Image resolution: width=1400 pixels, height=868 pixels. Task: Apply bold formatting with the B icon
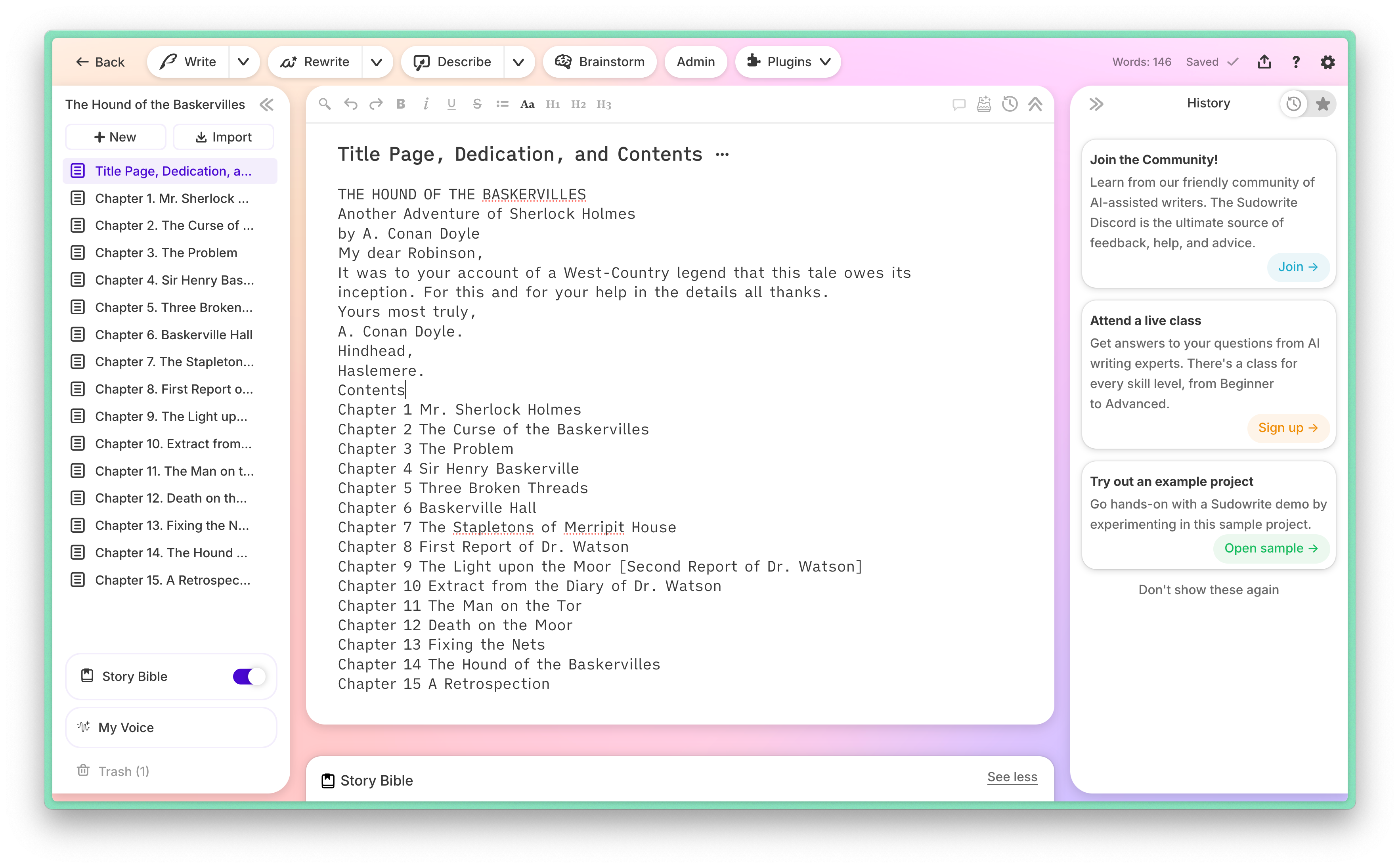point(401,104)
